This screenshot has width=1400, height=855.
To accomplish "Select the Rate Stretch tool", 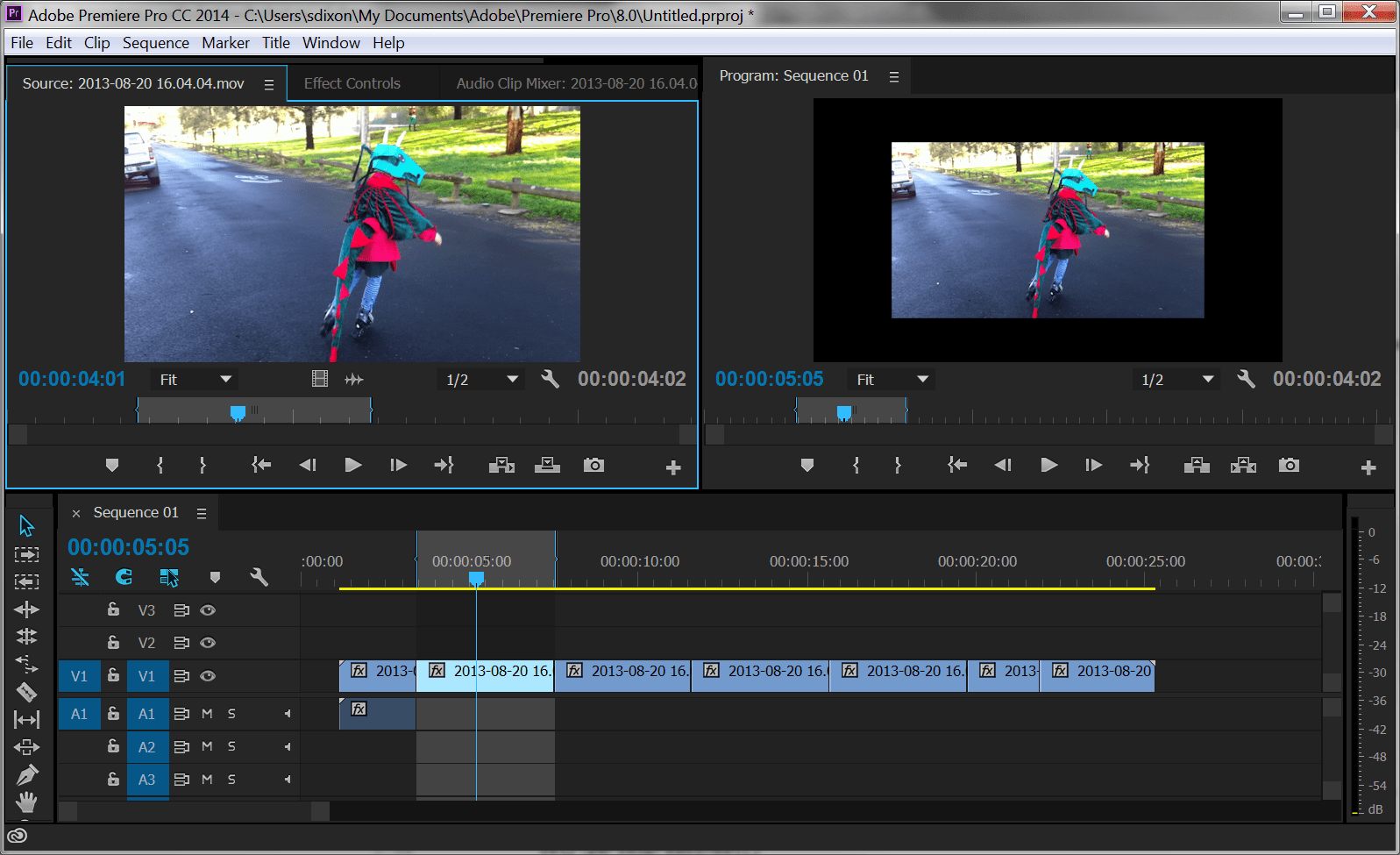I will coord(26,663).
